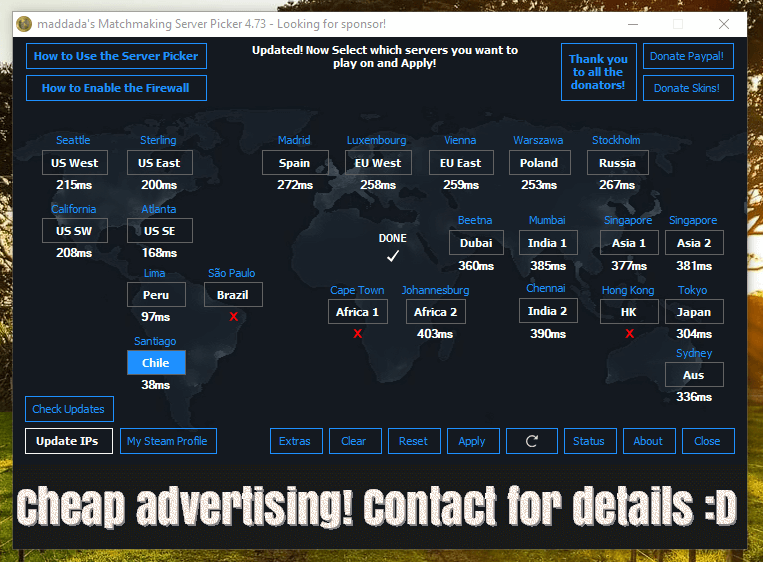Close the Server Picker window
The image size is (763, 562).
pyautogui.click(x=723, y=24)
